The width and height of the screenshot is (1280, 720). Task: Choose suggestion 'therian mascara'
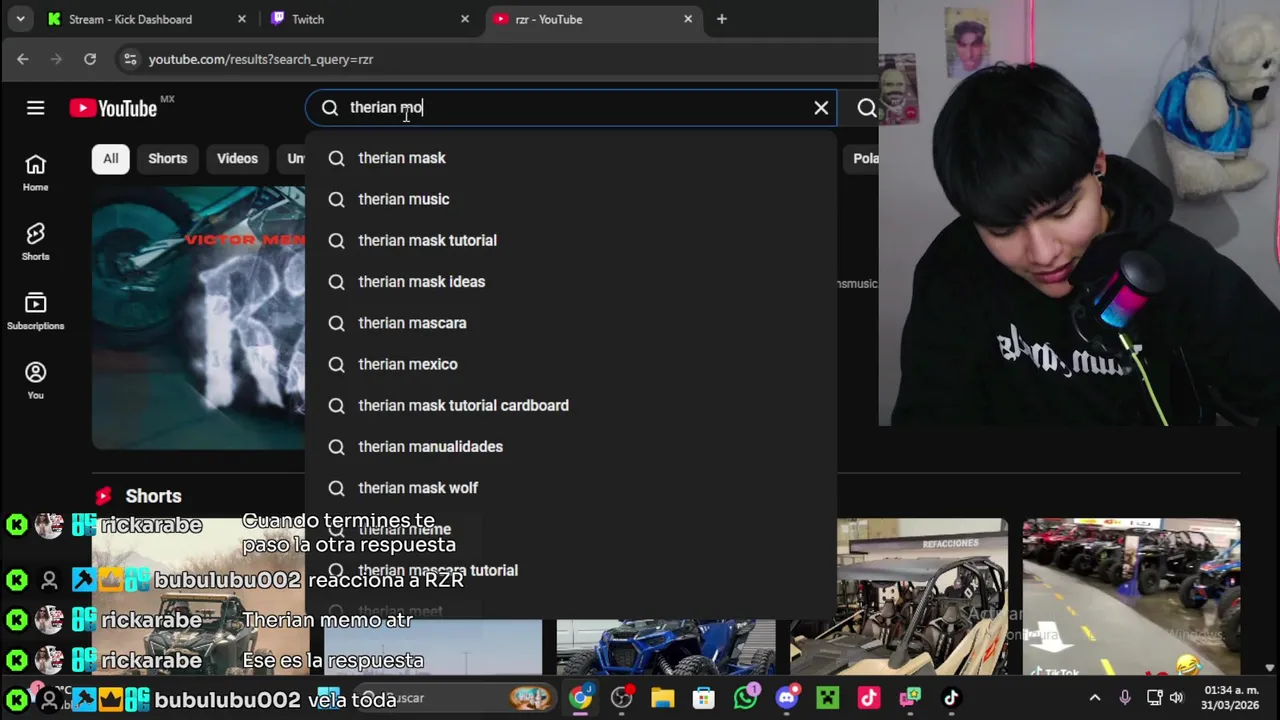click(x=571, y=323)
